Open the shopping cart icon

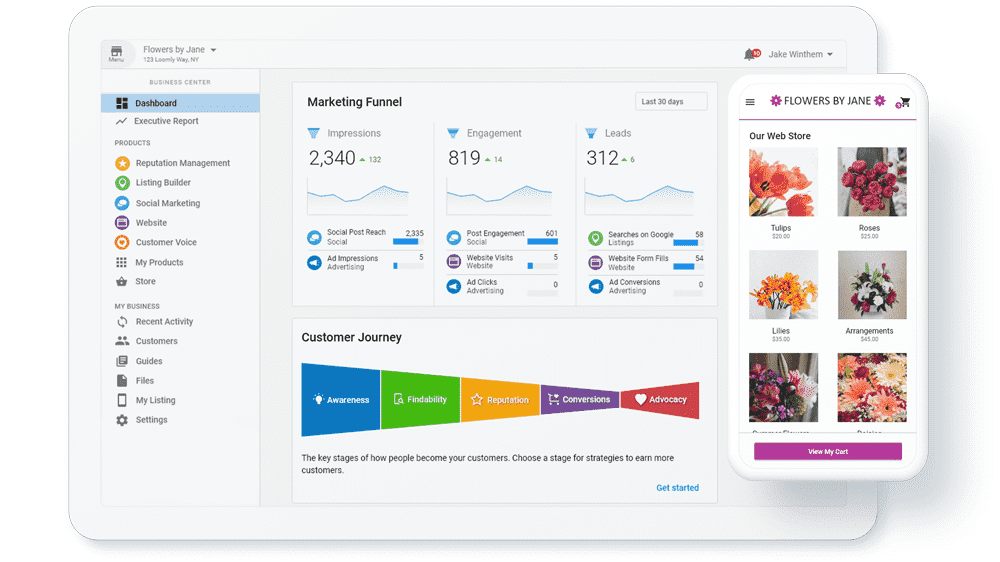pyautogui.click(x=904, y=101)
